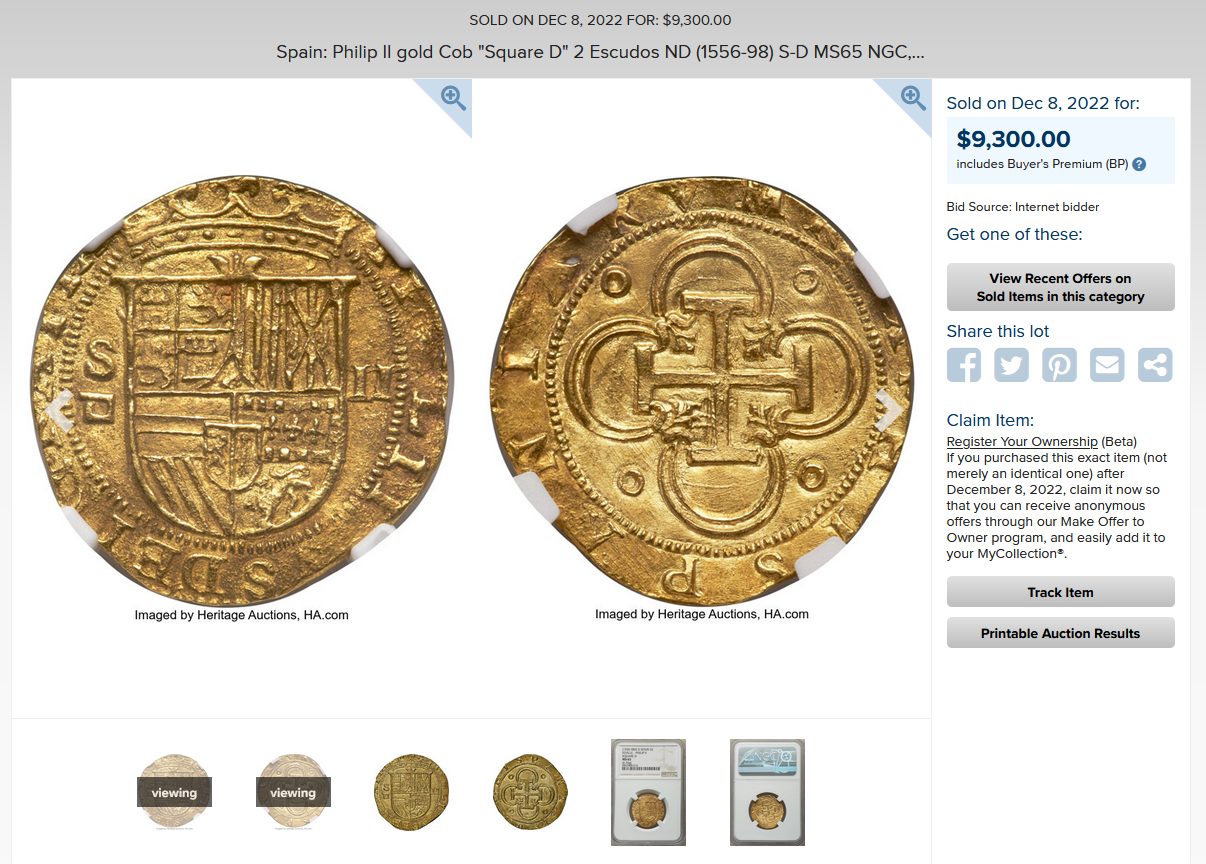Open the generic share options icon
Viewport: 1206px width, 864px height.
pyautogui.click(x=1155, y=365)
